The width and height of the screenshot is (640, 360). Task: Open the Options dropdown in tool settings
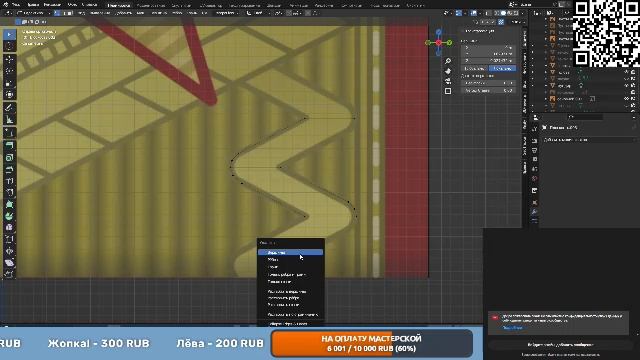518,22
